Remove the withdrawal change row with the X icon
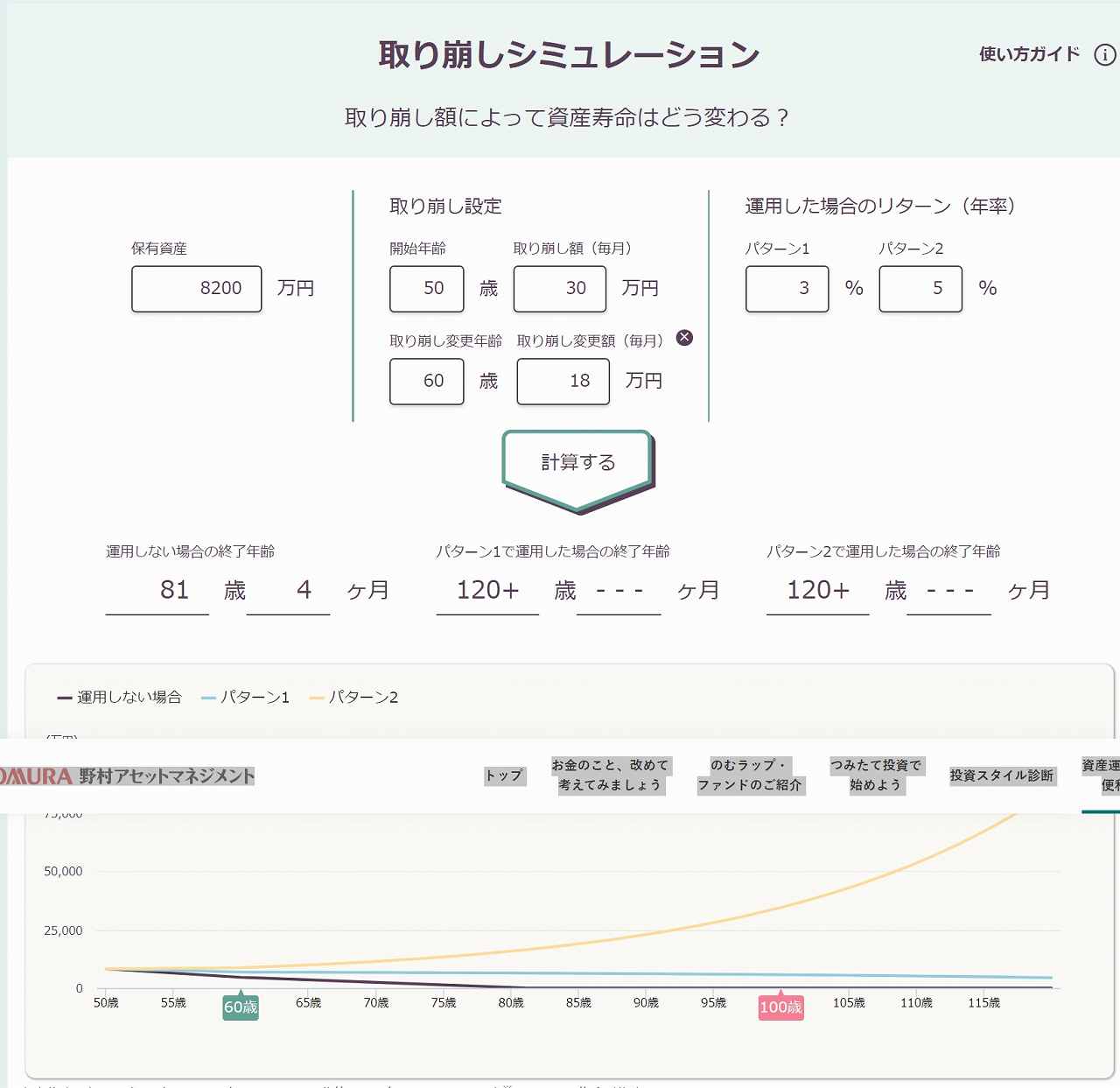Viewport: 1120px width, 1088px height. 684,338
